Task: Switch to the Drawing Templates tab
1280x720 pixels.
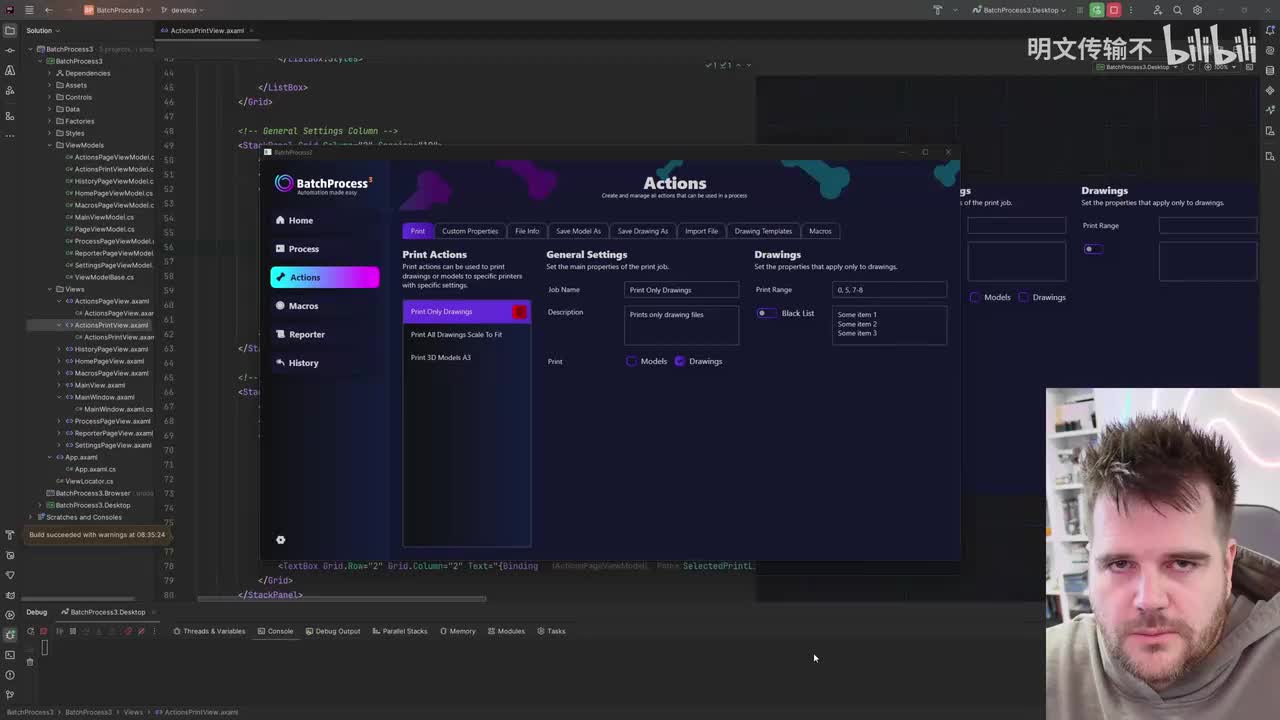Action: pyautogui.click(x=763, y=231)
